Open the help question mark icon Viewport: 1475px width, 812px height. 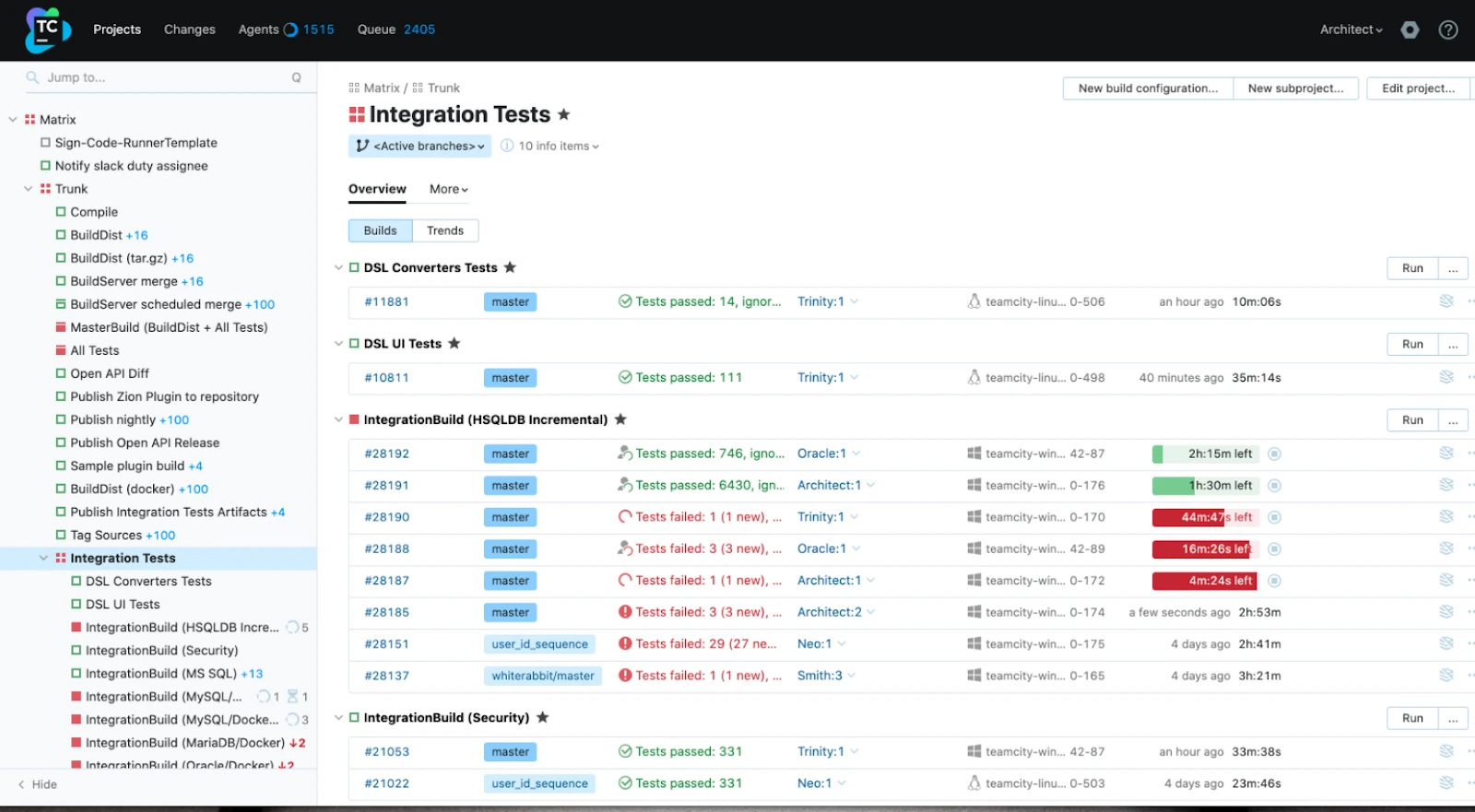click(x=1448, y=29)
